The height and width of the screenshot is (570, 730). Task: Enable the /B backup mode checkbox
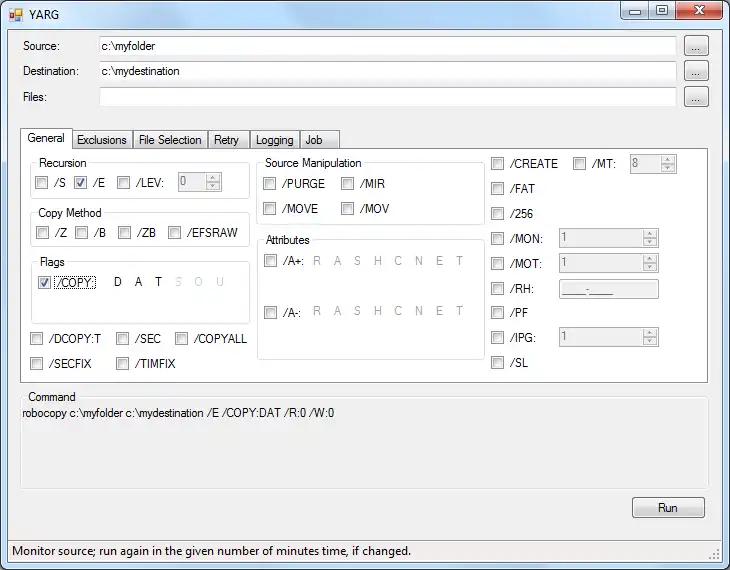(x=81, y=232)
